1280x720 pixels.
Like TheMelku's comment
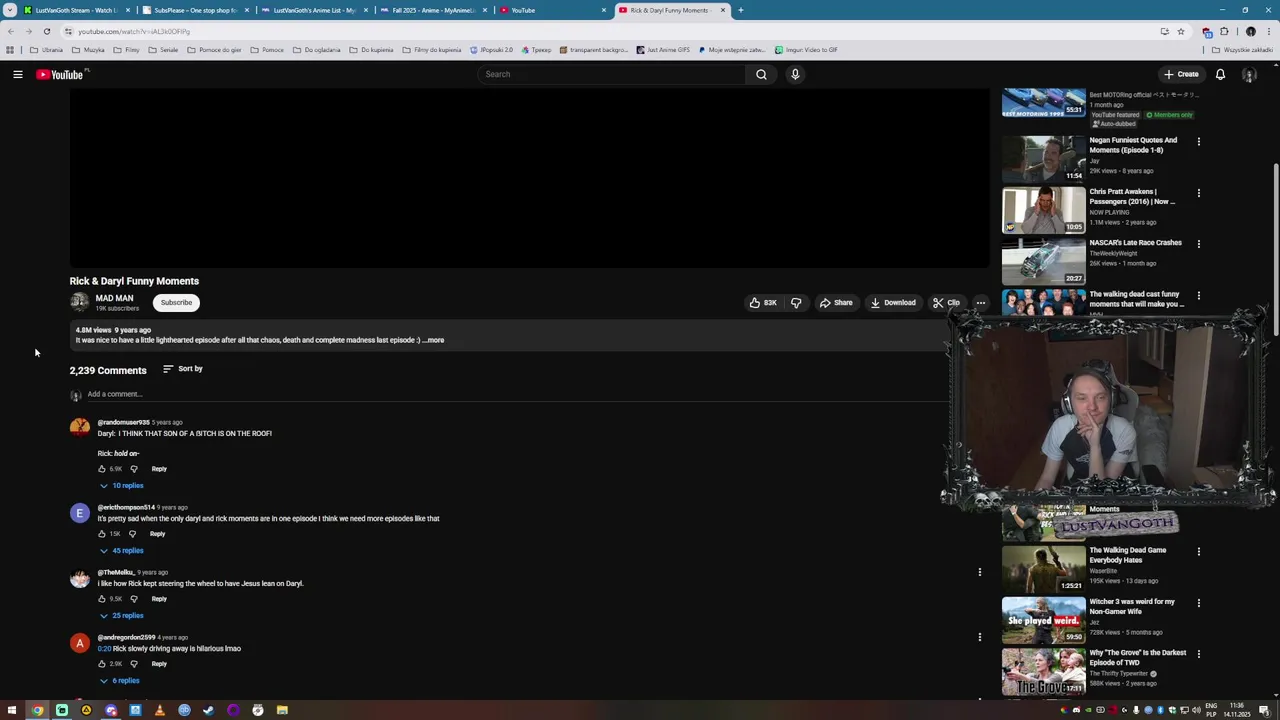[x=102, y=599]
